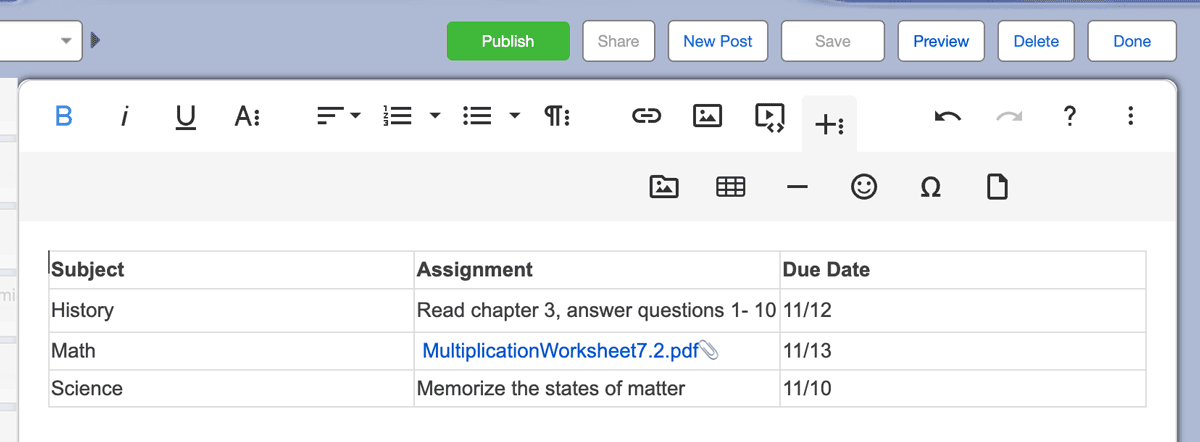1200x442 pixels.
Task: Open the emoticons picker
Action: click(x=864, y=186)
